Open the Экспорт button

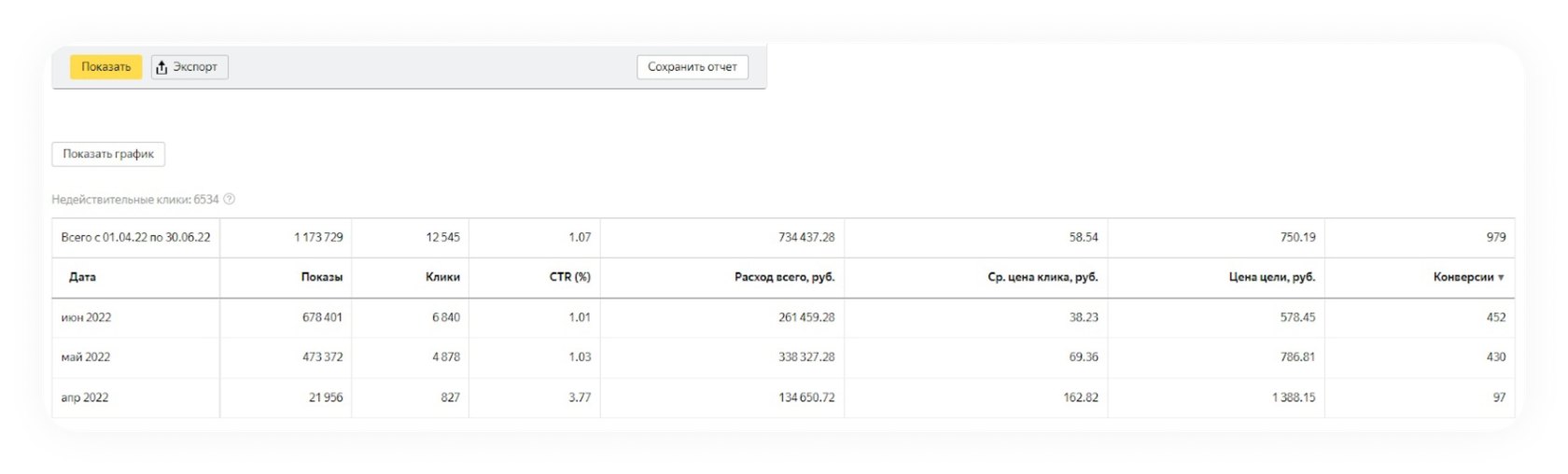(189, 67)
